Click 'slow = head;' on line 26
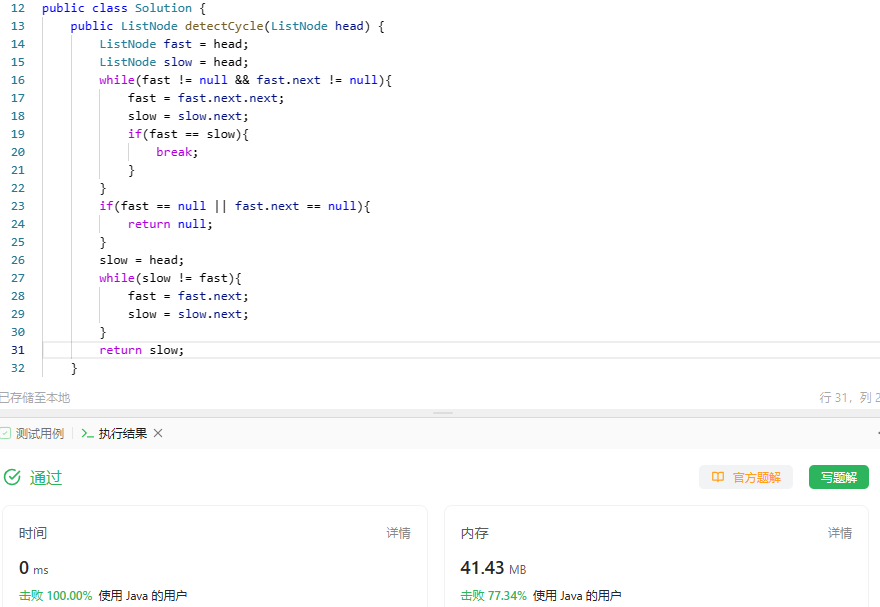880x607 pixels. [141, 260]
